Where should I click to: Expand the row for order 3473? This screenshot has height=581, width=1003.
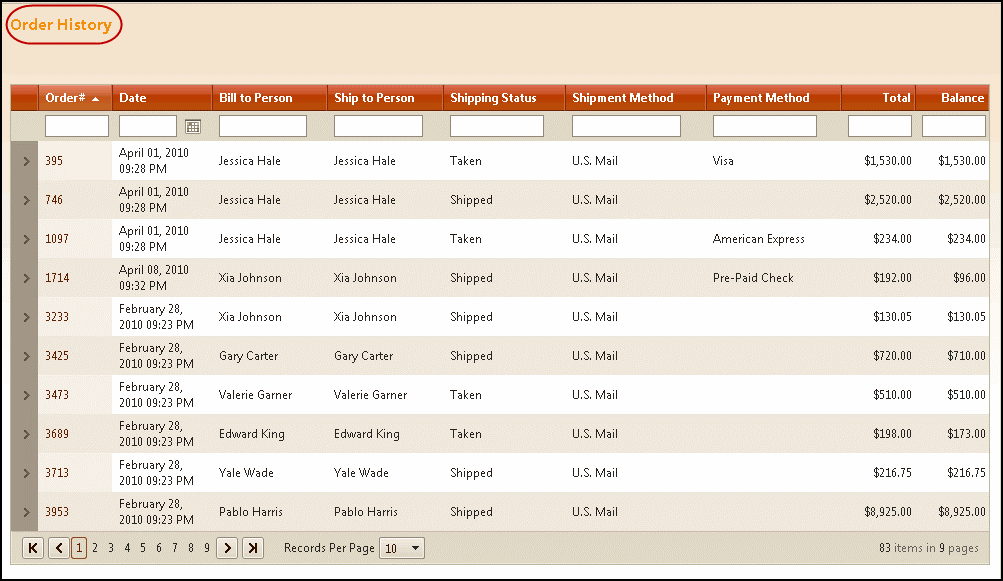point(26,395)
